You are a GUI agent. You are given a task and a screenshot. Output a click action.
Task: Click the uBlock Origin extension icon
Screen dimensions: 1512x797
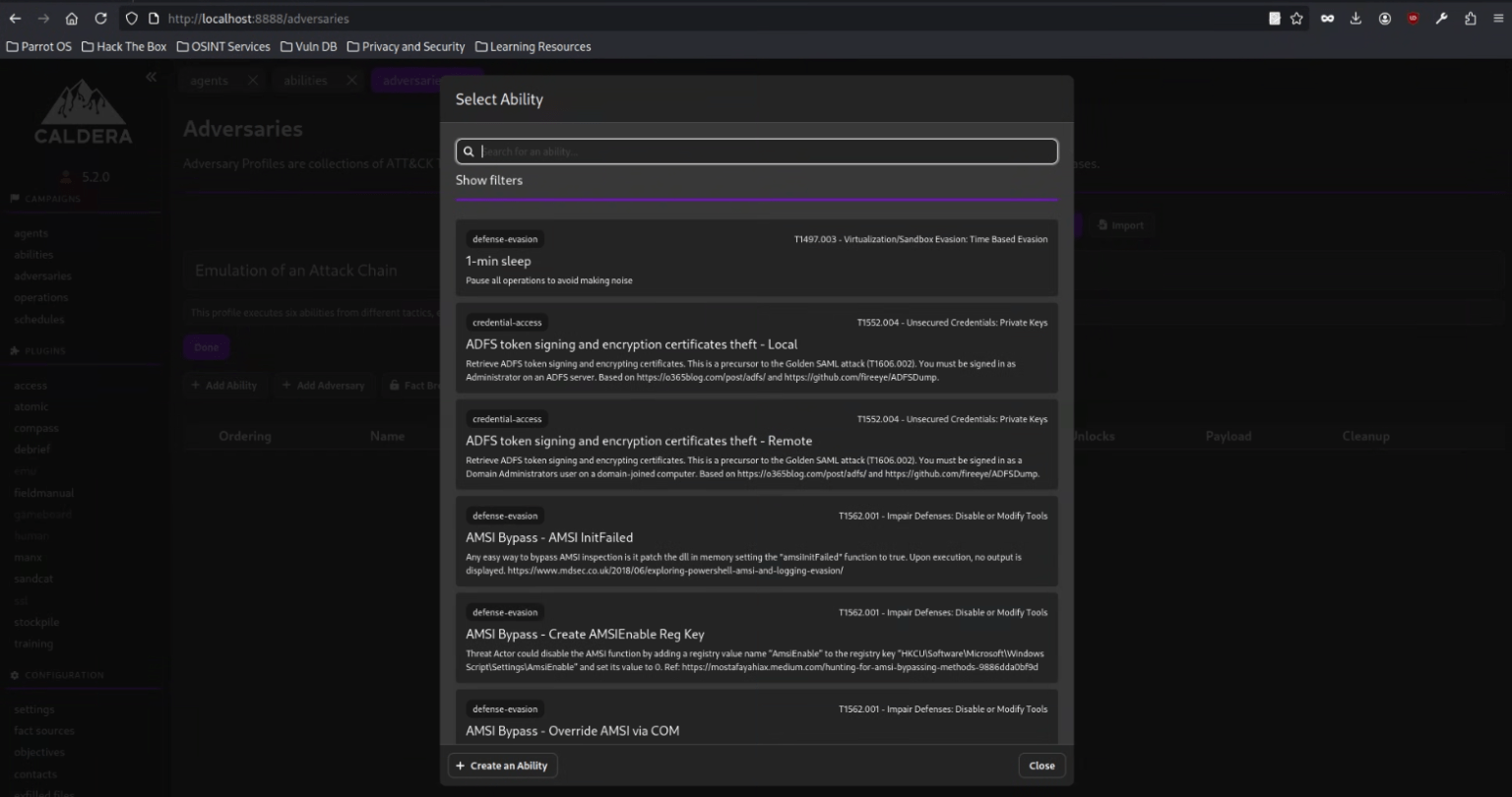click(1412, 18)
